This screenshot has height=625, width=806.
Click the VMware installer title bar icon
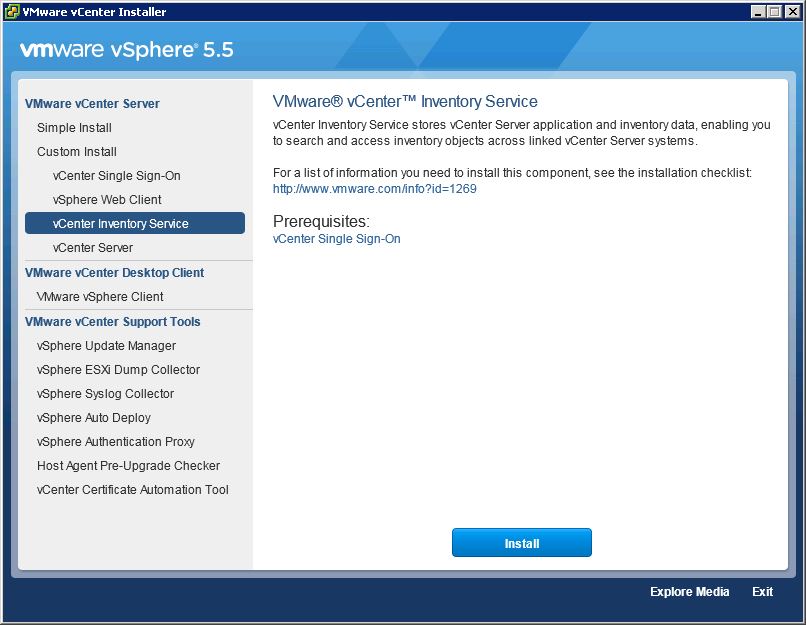(11, 11)
